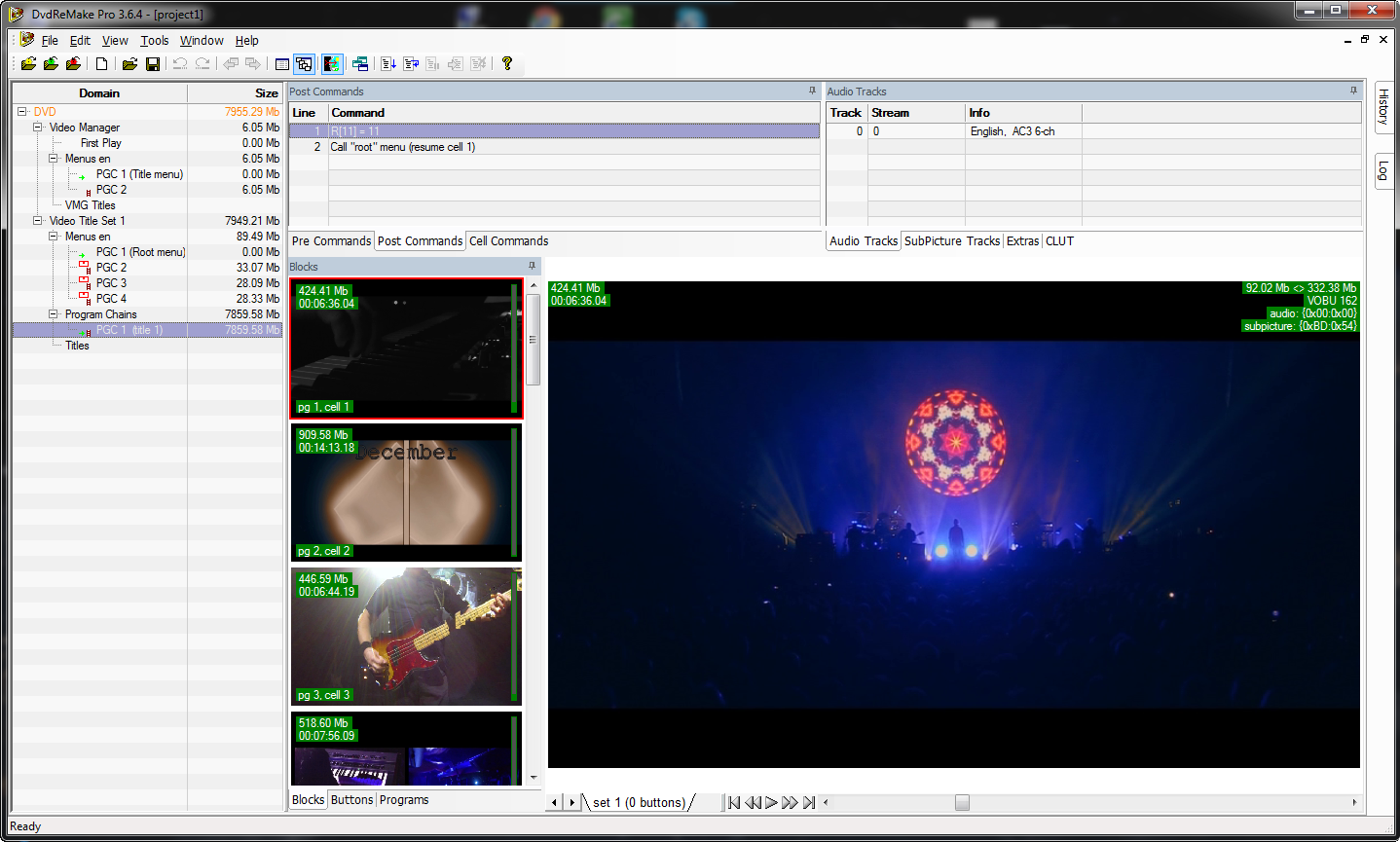
Task: Click the new blank project icon
Action: [x=101, y=63]
